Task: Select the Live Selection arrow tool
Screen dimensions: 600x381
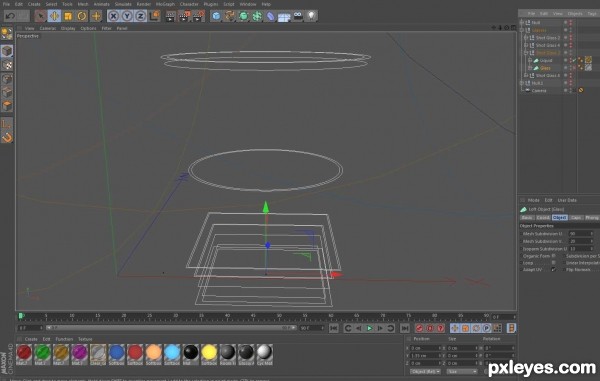Action: click(40, 16)
